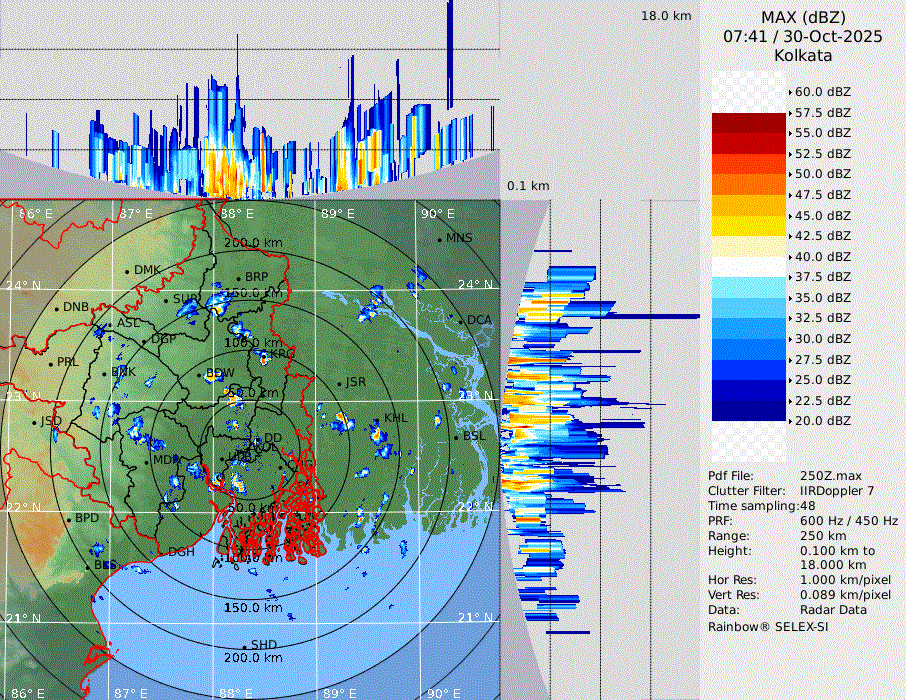This screenshot has width=906, height=700.
Task: Click the PRL station marker
Action: [x=52, y=363]
